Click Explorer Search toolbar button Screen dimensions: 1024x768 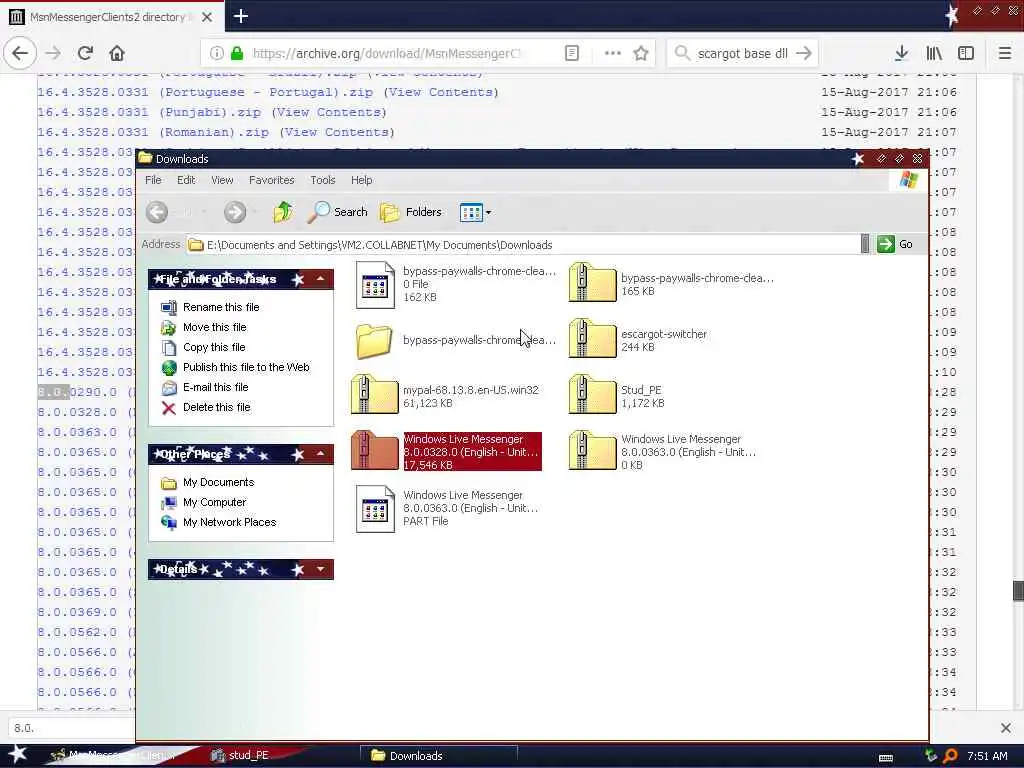point(338,212)
